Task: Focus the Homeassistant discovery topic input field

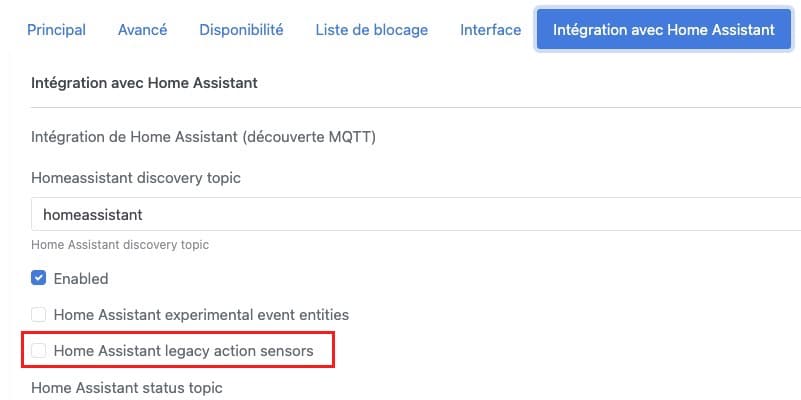Action: click(x=416, y=215)
